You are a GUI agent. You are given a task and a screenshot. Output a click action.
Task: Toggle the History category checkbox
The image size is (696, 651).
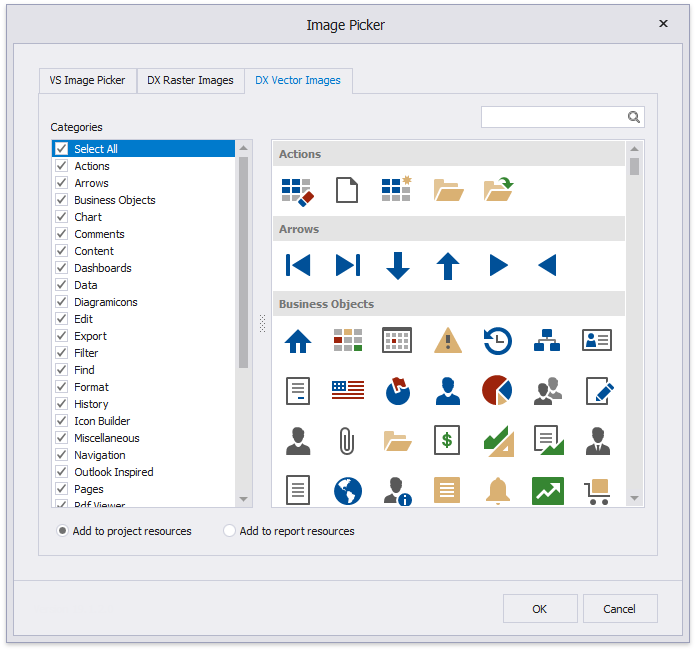(62, 403)
